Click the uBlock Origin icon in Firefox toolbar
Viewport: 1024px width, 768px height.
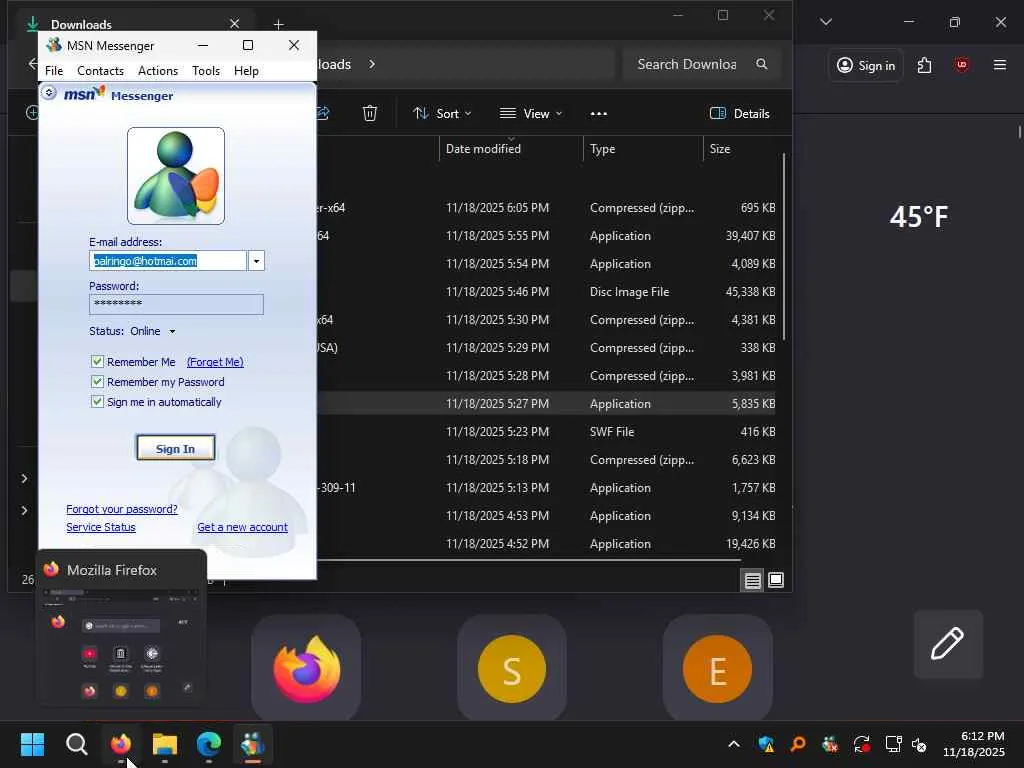pyautogui.click(x=961, y=65)
